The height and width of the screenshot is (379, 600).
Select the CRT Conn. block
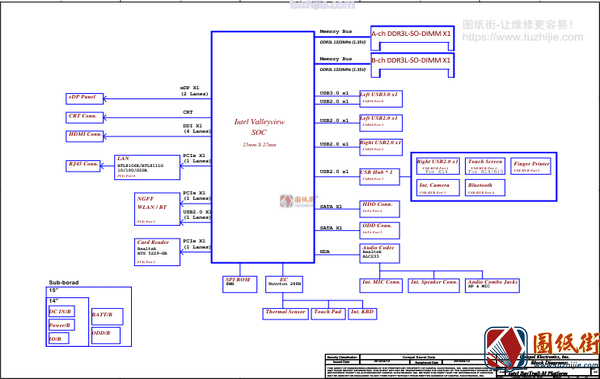click(x=85, y=117)
